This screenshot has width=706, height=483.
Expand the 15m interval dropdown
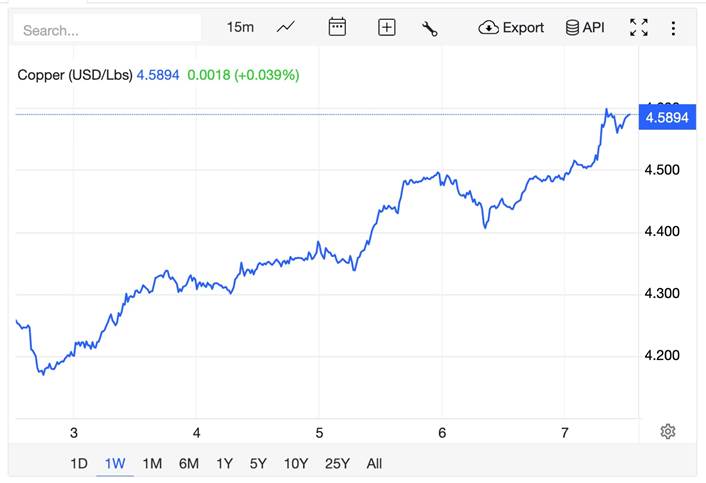tap(240, 27)
